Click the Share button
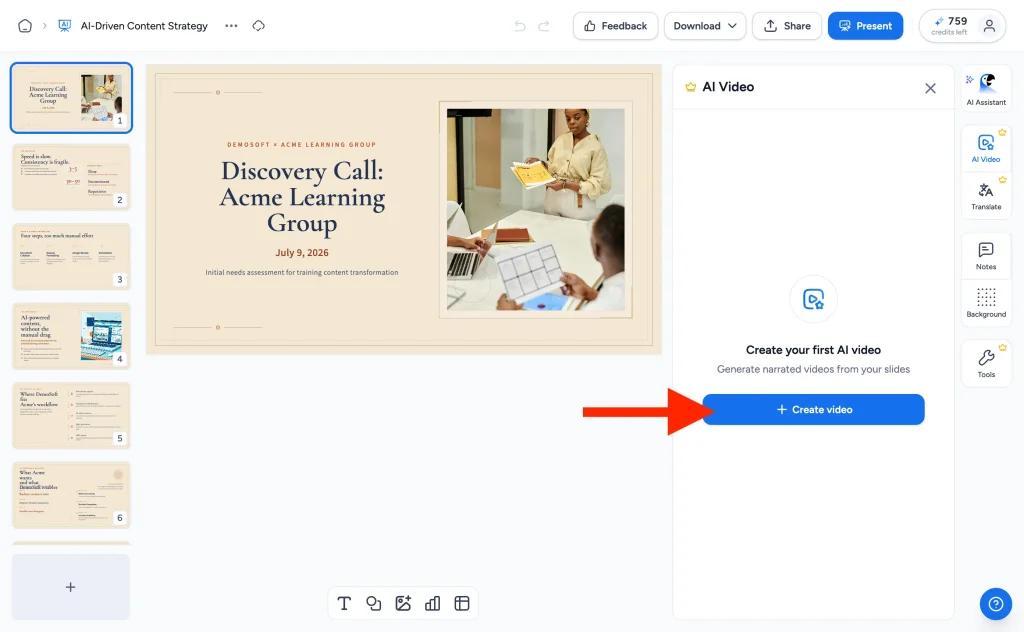 787,26
